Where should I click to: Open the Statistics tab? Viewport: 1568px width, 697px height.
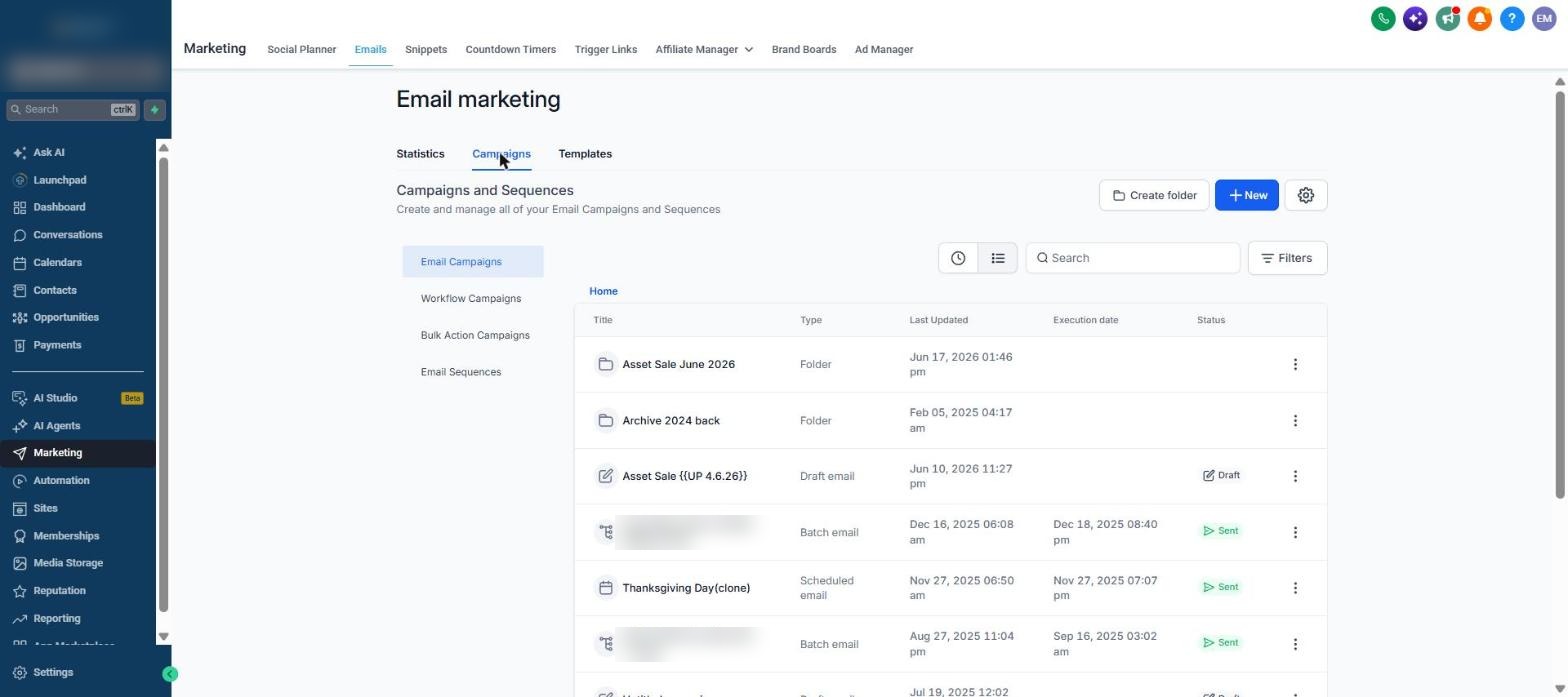420,154
